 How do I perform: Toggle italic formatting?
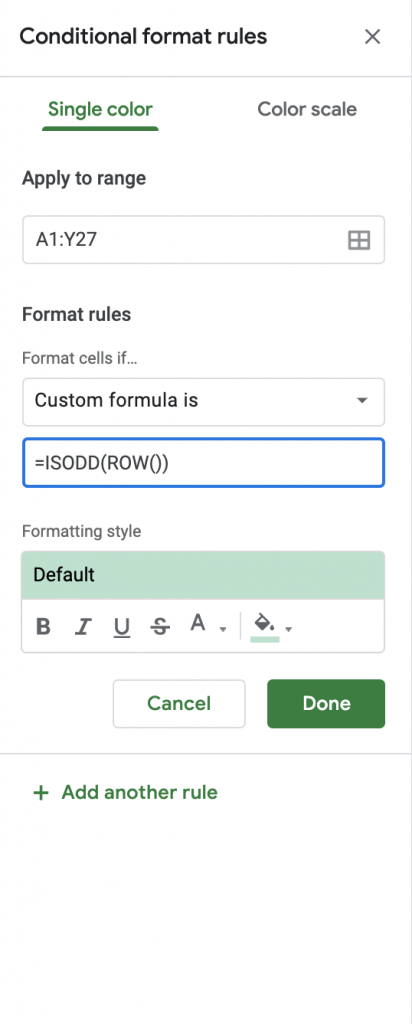click(x=82, y=627)
